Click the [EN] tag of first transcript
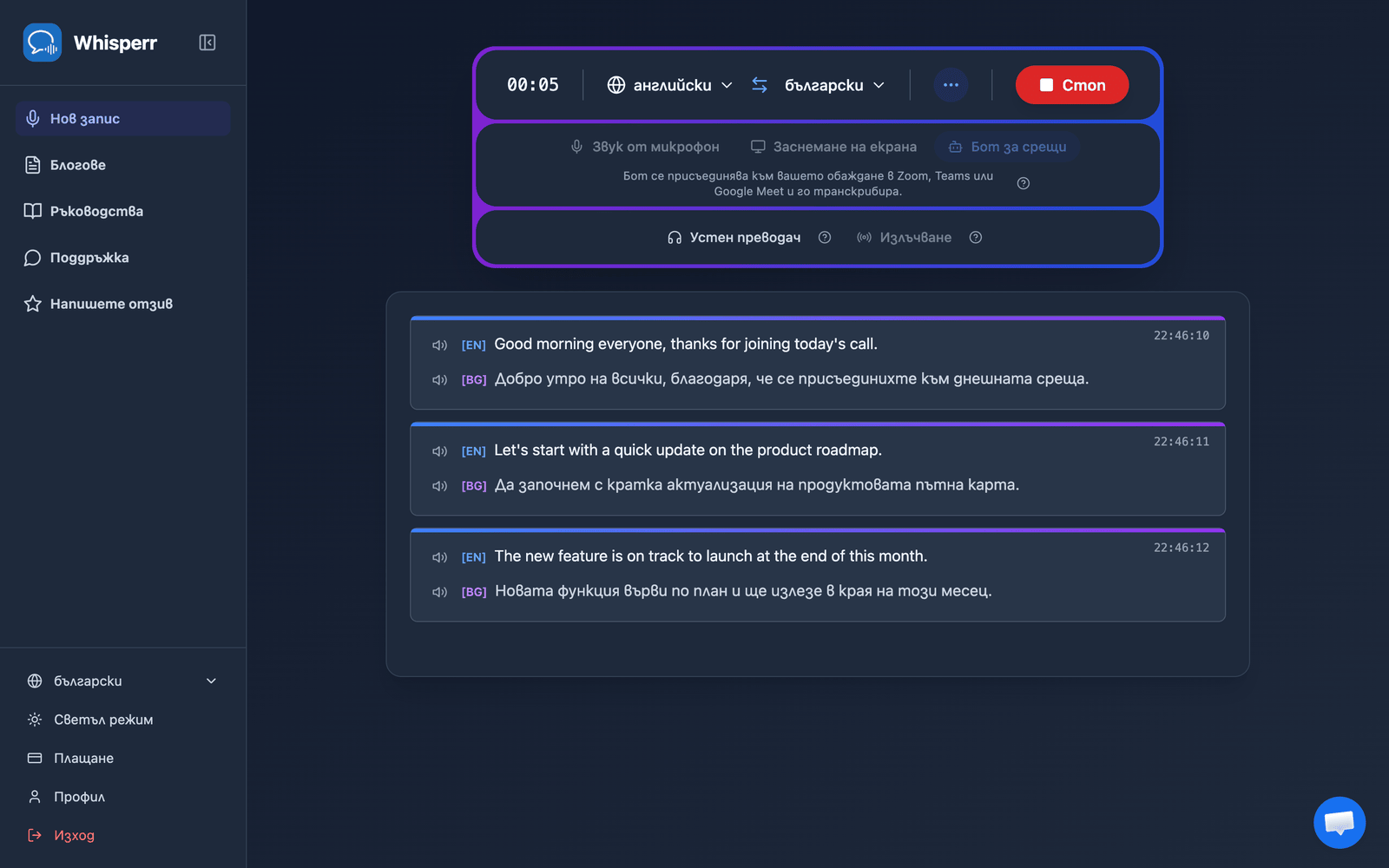 tap(473, 345)
